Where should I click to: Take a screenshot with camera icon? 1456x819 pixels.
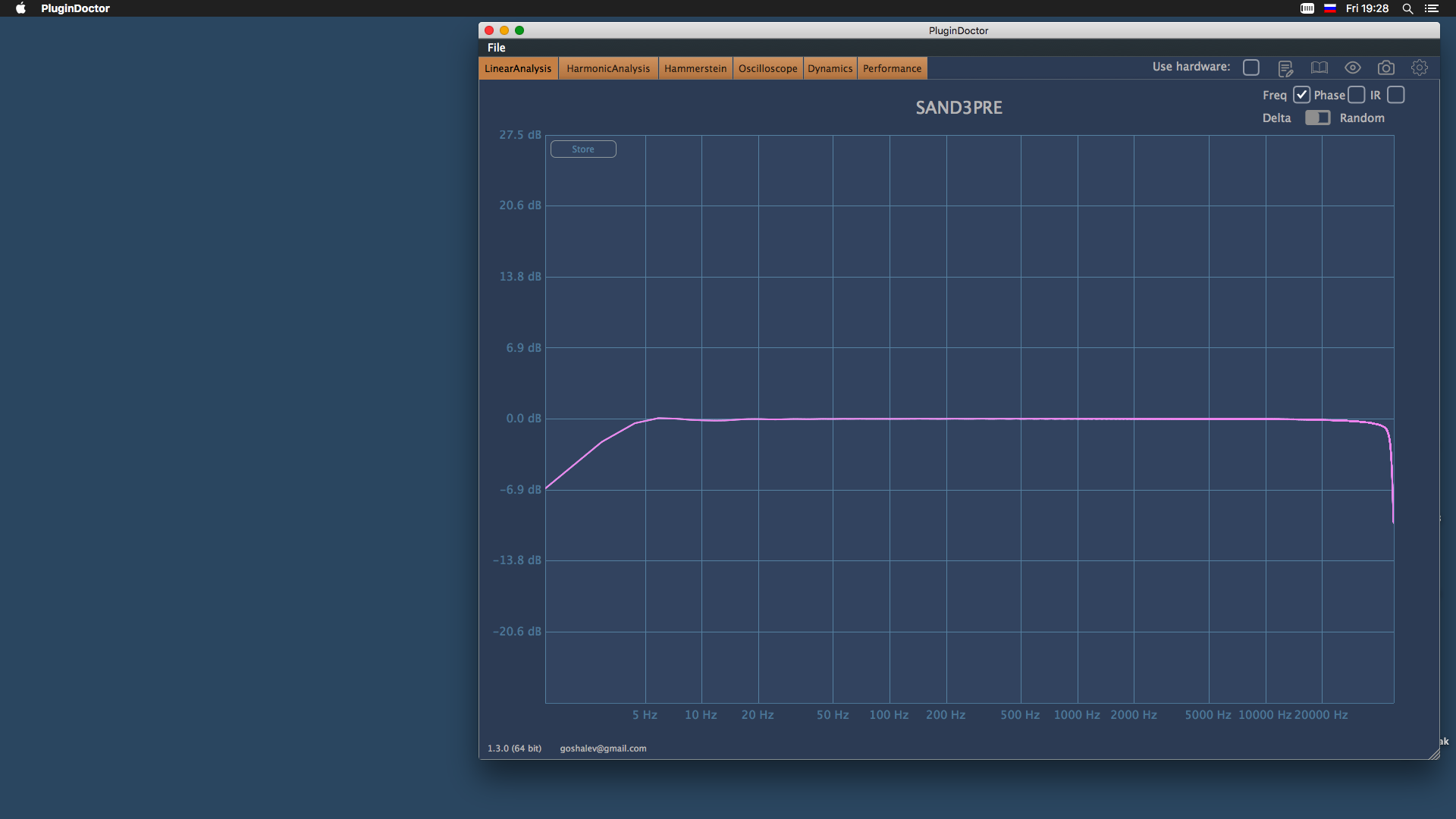point(1386,67)
